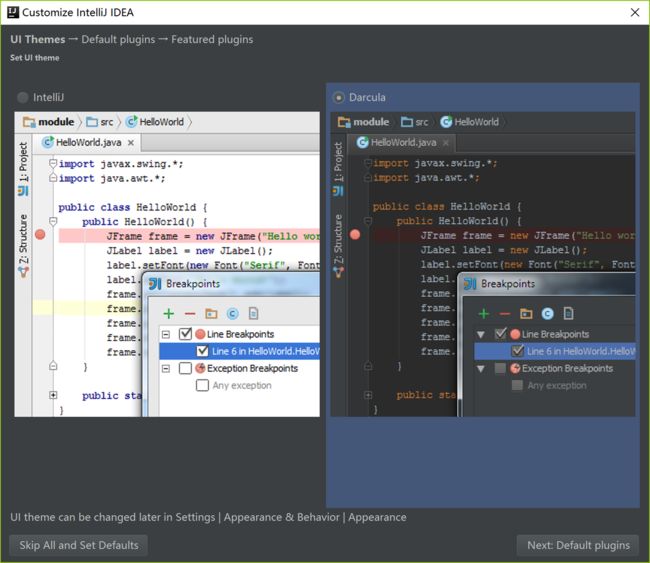Open the Project tool tab in Darcula preview
This screenshot has height=563, width=650.
338,169
